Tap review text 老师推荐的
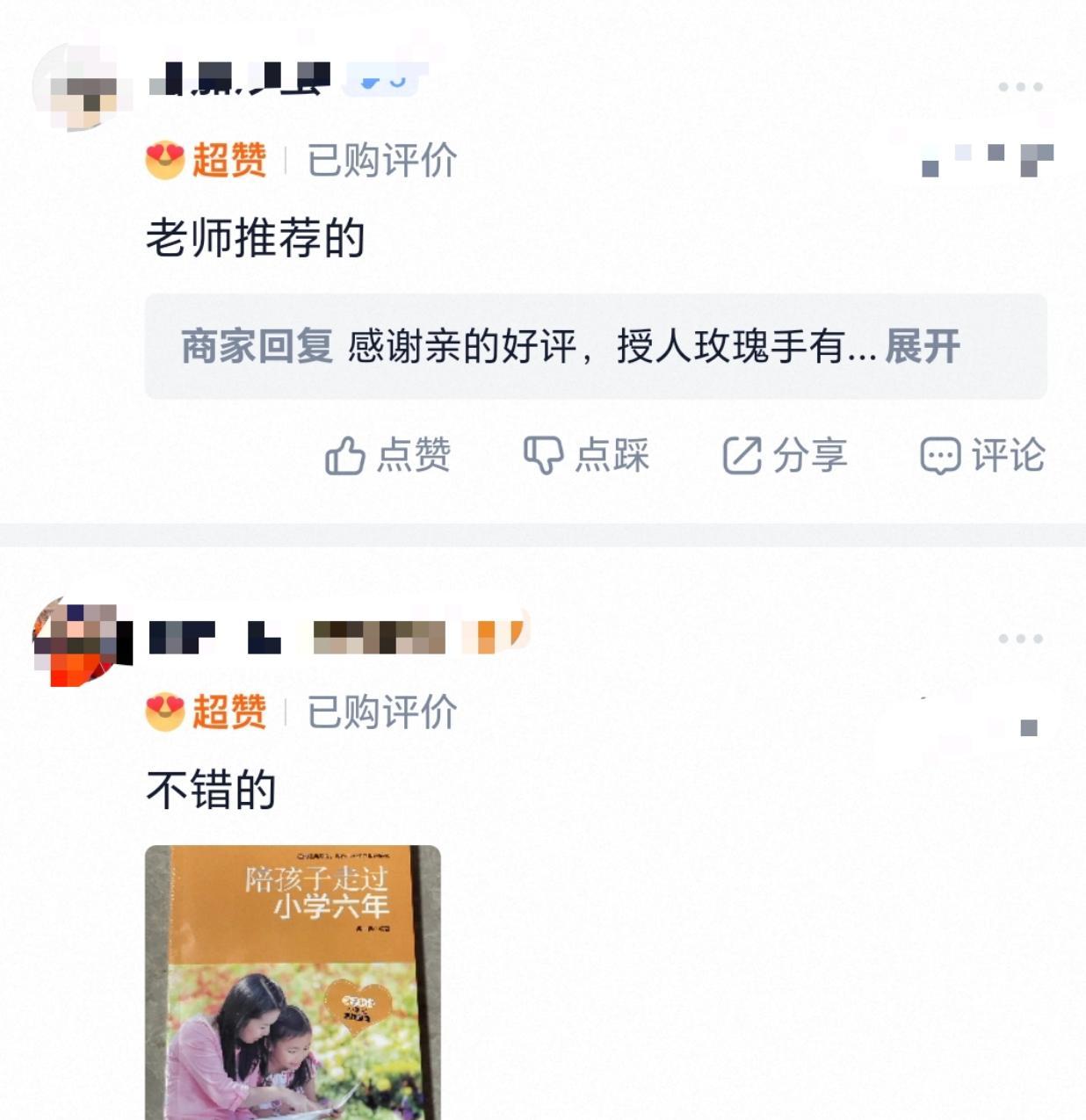This screenshot has height=1120, width=1086. tap(255, 238)
